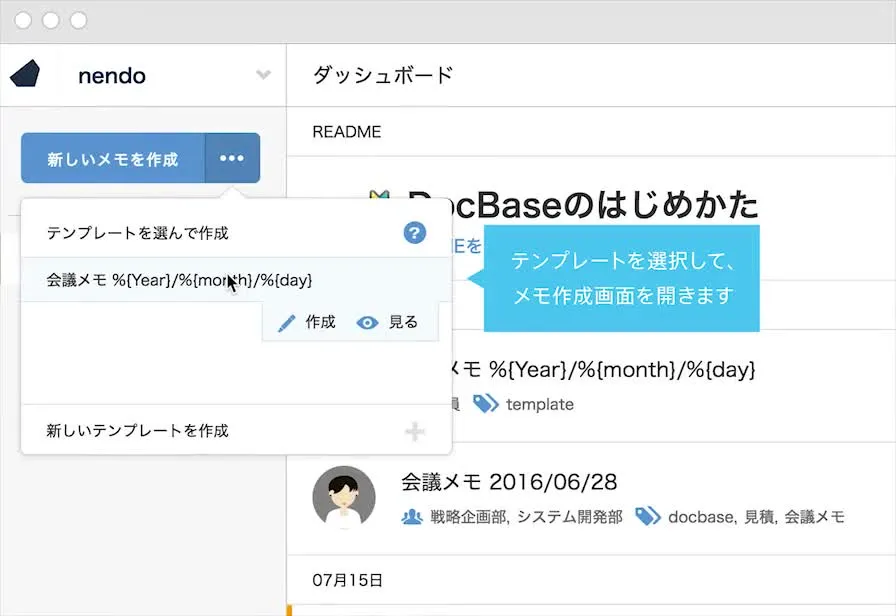This screenshot has height=616, width=896.
Task: Click 新しいテンプレートを作成 menu item
Action: 138,430
